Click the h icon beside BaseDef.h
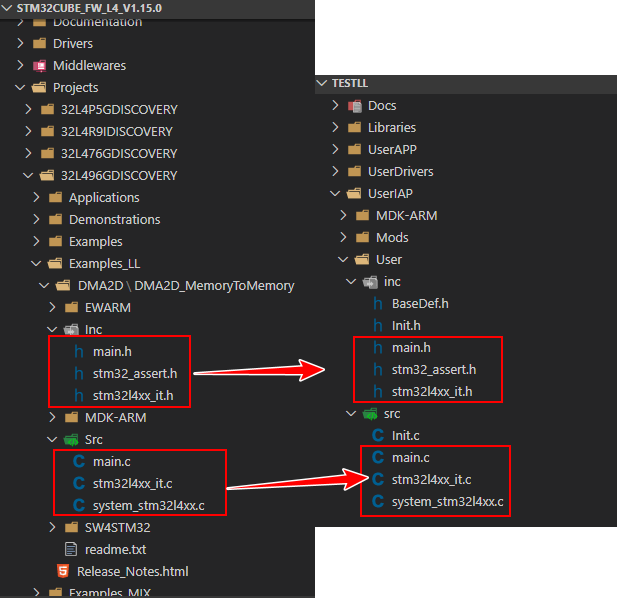617x598 pixels. [x=378, y=304]
